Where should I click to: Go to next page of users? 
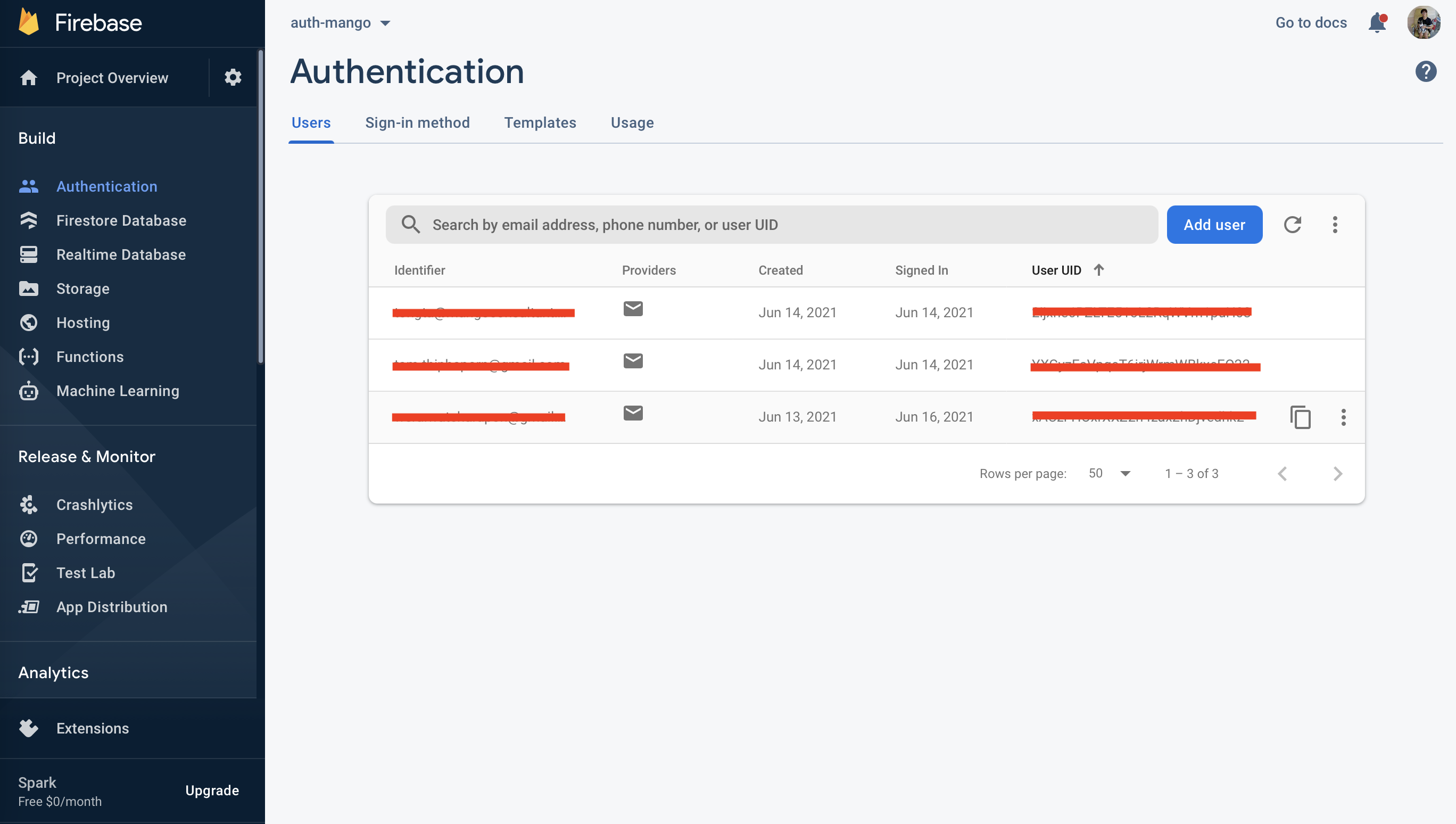click(1337, 473)
